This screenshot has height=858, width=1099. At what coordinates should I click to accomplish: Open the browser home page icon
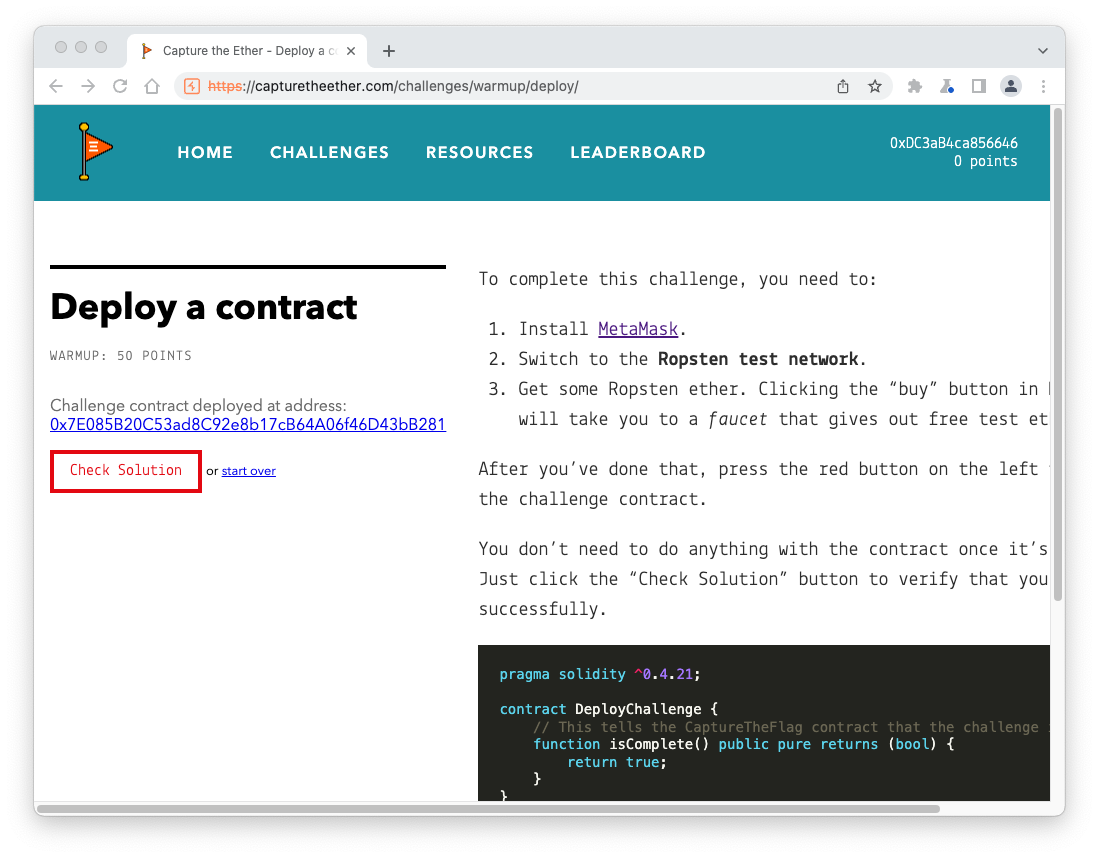coord(152,86)
